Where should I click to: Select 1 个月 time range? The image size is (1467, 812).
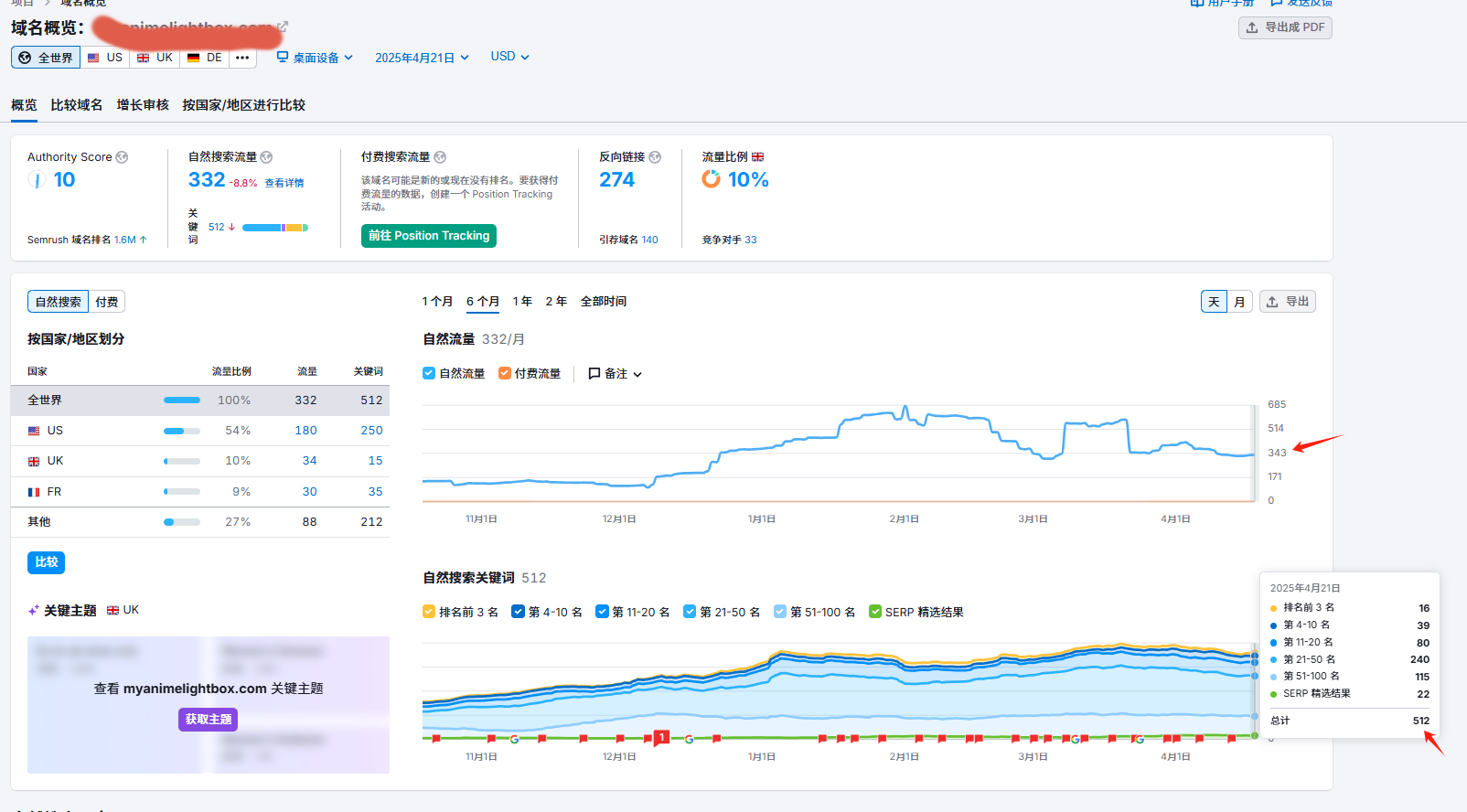[437, 302]
